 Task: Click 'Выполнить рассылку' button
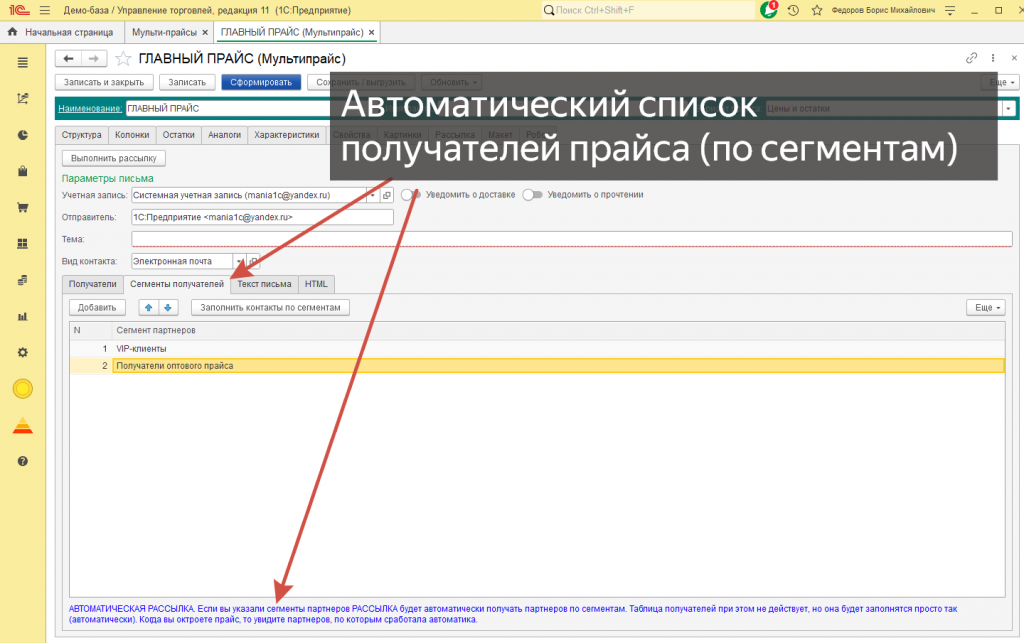(114, 158)
